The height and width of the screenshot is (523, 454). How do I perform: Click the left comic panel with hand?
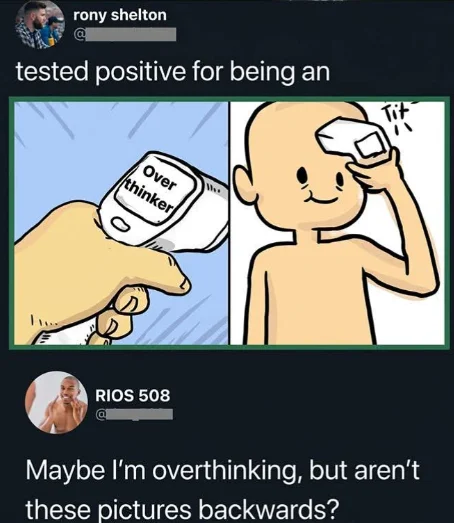pyautogui.click(x=121, y=223)
